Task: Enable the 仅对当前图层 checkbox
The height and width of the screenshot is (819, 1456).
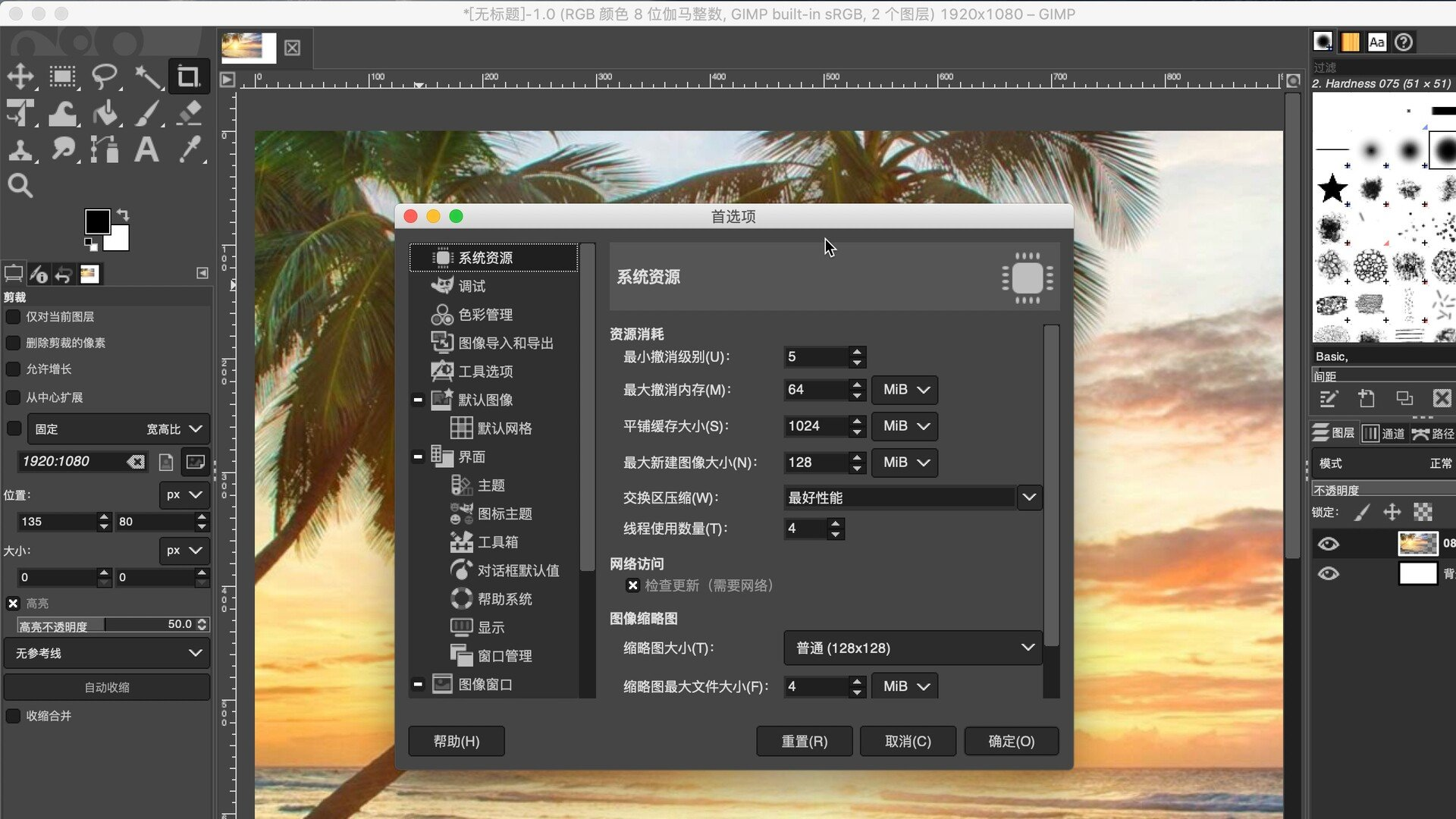Action: [14, 317]
